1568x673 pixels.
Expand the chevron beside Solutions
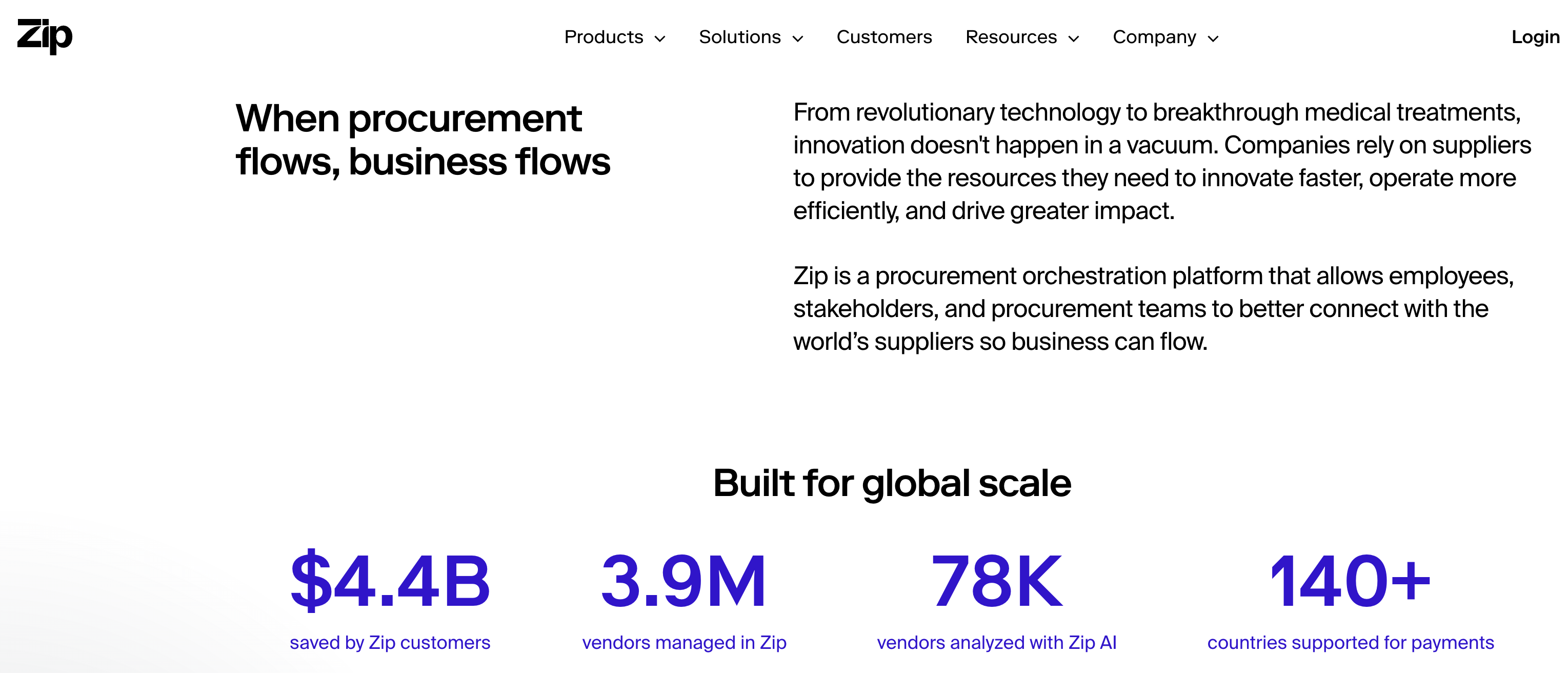[x=797, y=39]
